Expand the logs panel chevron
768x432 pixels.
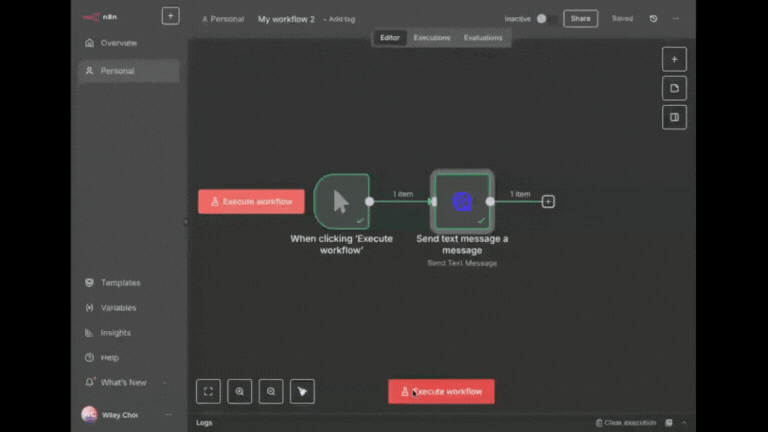(684, 423)
